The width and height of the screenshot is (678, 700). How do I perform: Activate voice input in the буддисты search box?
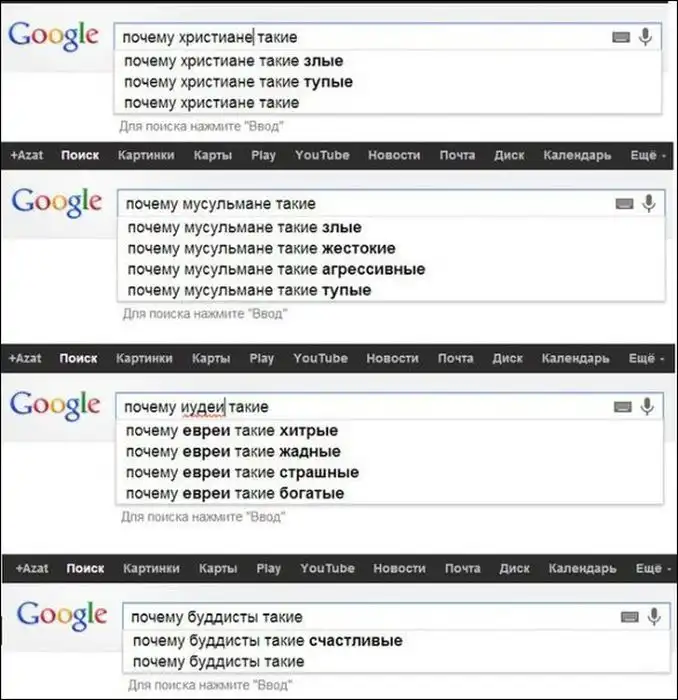tap(654, 616)
